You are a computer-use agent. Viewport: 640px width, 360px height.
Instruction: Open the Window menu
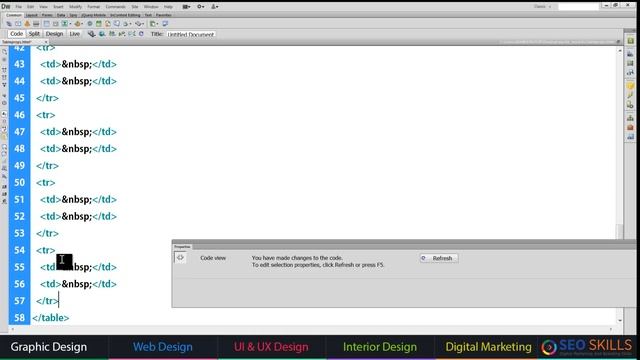click(151, 7)
